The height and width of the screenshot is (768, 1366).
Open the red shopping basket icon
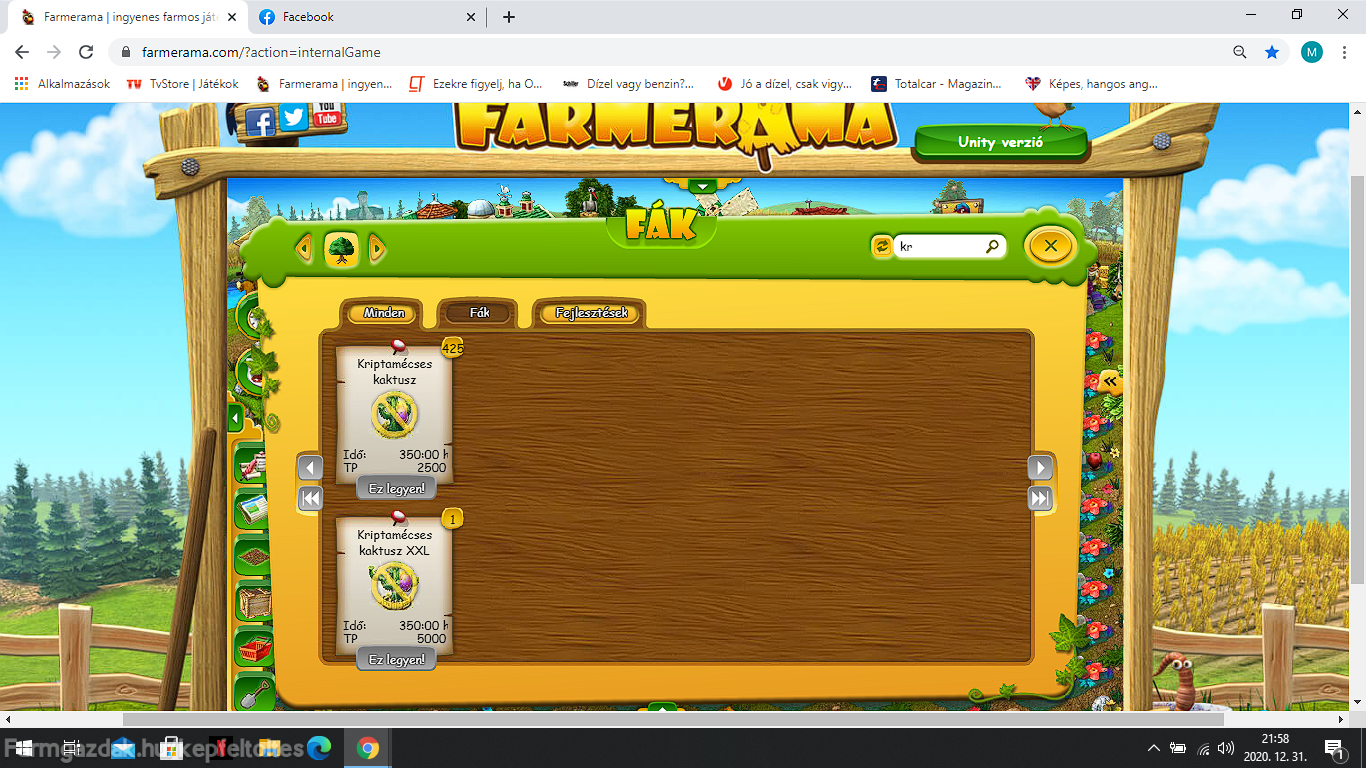click(254, 647)
